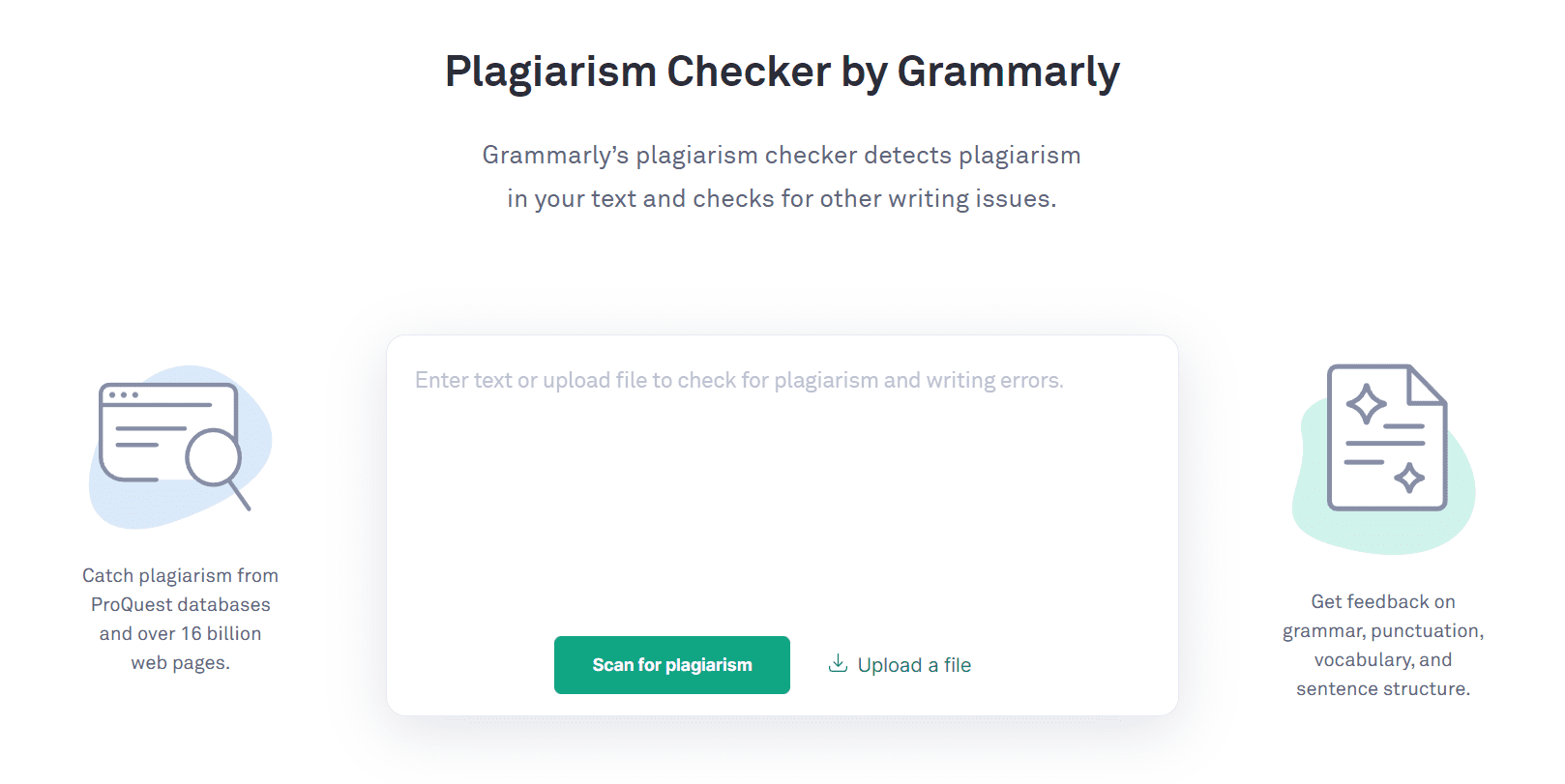
Task: Select the Plagiarism Checker by Grammarly heading
Action: pos(782,72)
